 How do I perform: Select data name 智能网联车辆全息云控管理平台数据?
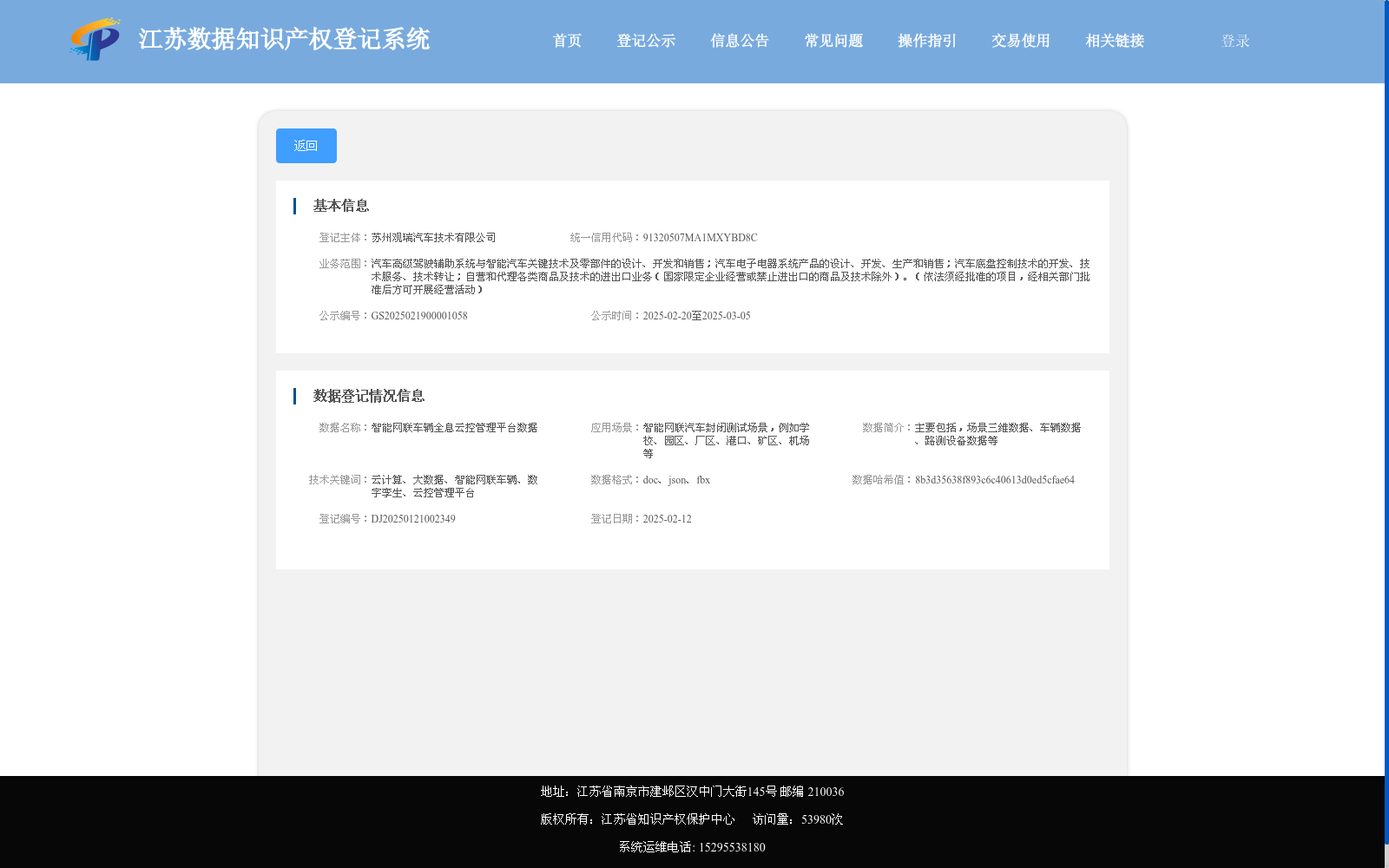pos(454,428)
